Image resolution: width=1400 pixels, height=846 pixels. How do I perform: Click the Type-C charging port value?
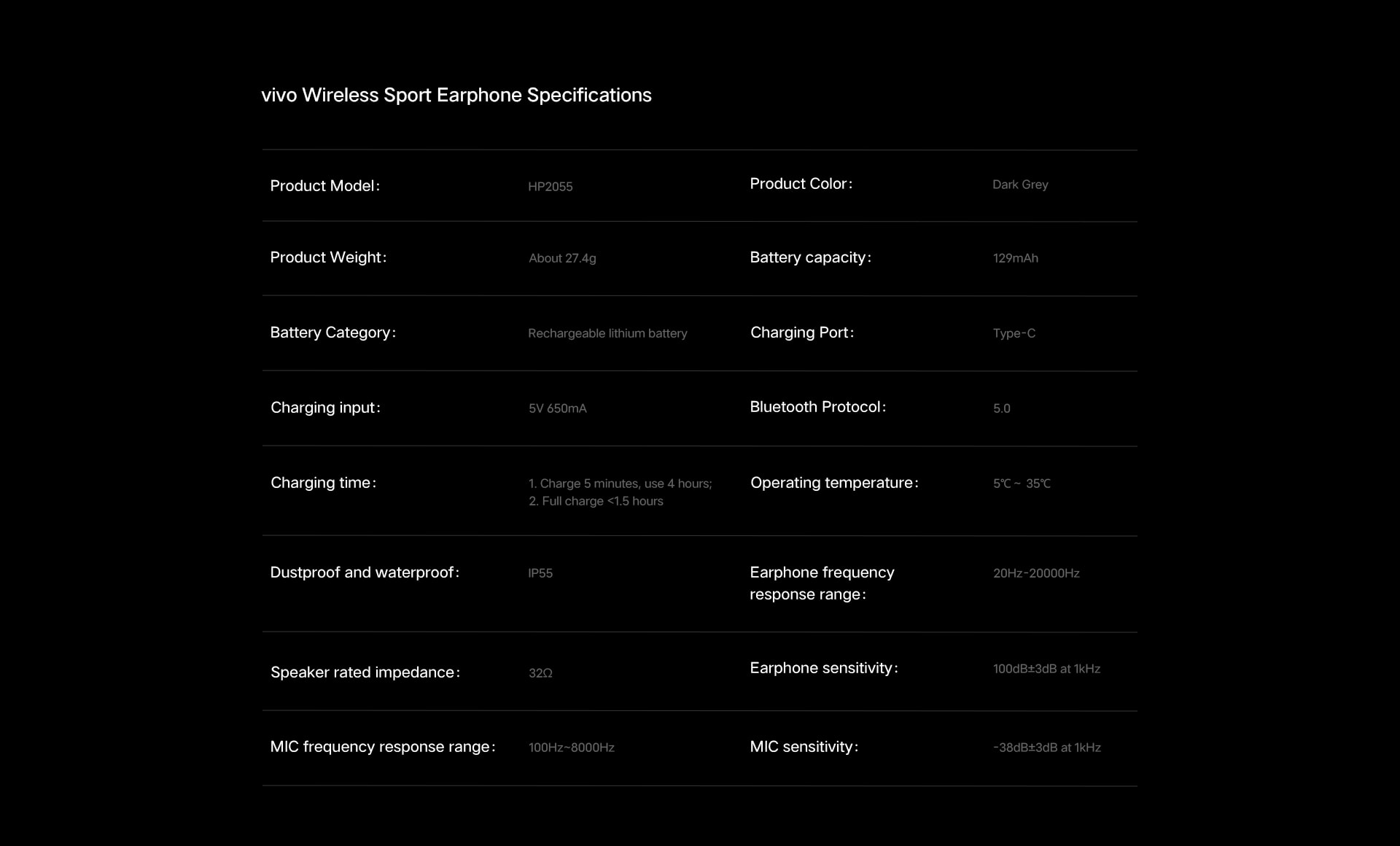coord(1014,333)
